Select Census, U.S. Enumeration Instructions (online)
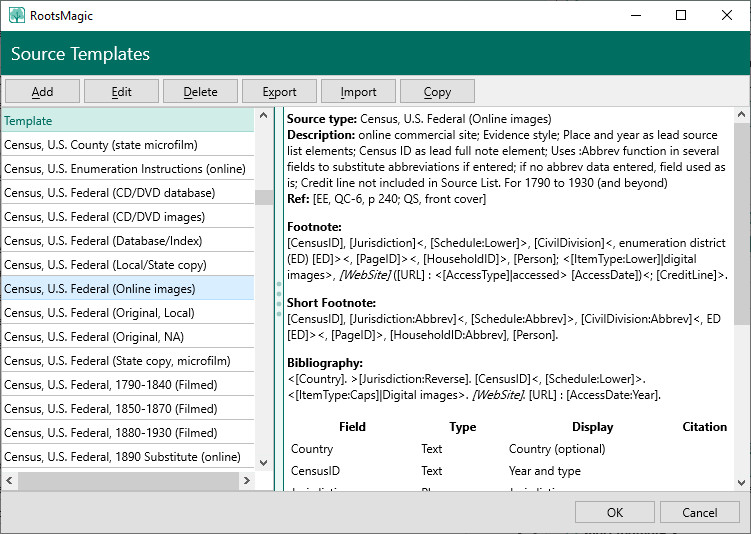Image resolution: width=751 pixels, height=534 pixels. point(125,169)
